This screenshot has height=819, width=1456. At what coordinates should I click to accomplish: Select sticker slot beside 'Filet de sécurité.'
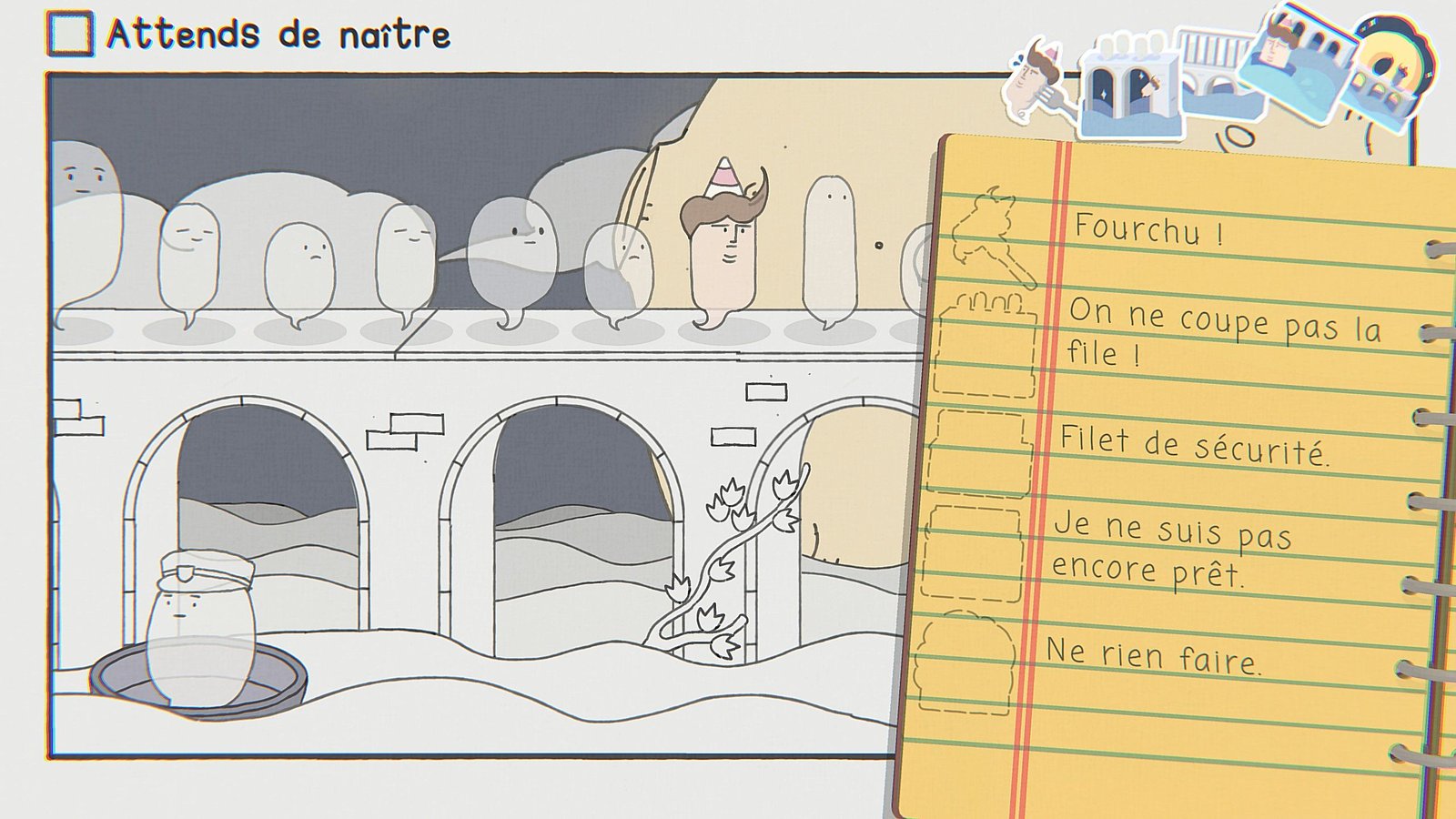(981, 452)
